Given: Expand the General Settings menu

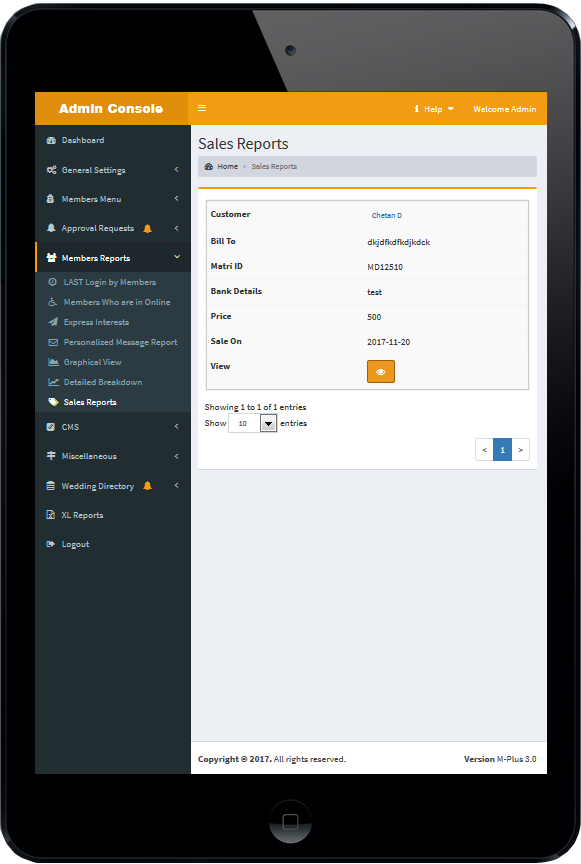Looking at the screenshot, I should (112, 170).
